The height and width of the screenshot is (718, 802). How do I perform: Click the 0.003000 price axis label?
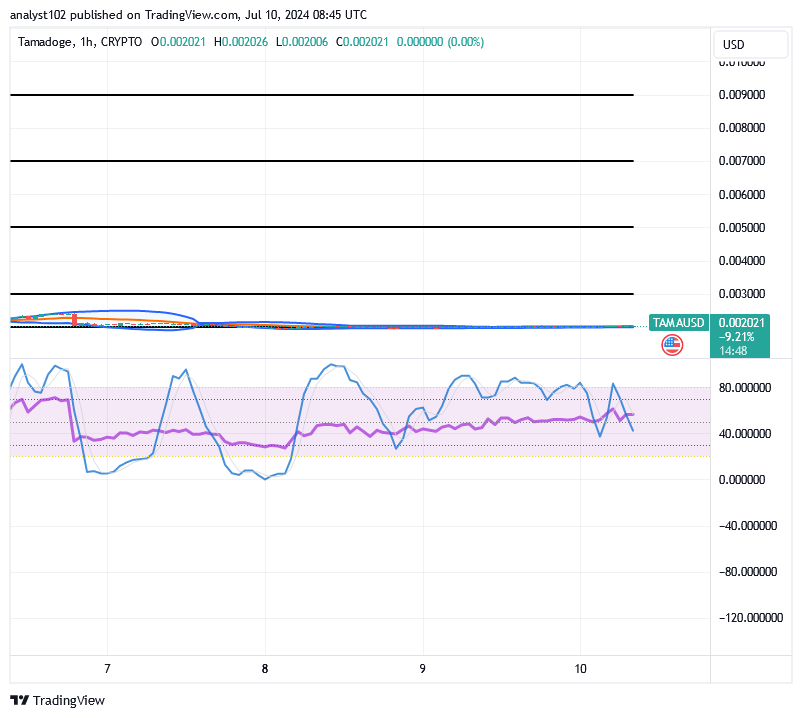(x=742, y=294)
